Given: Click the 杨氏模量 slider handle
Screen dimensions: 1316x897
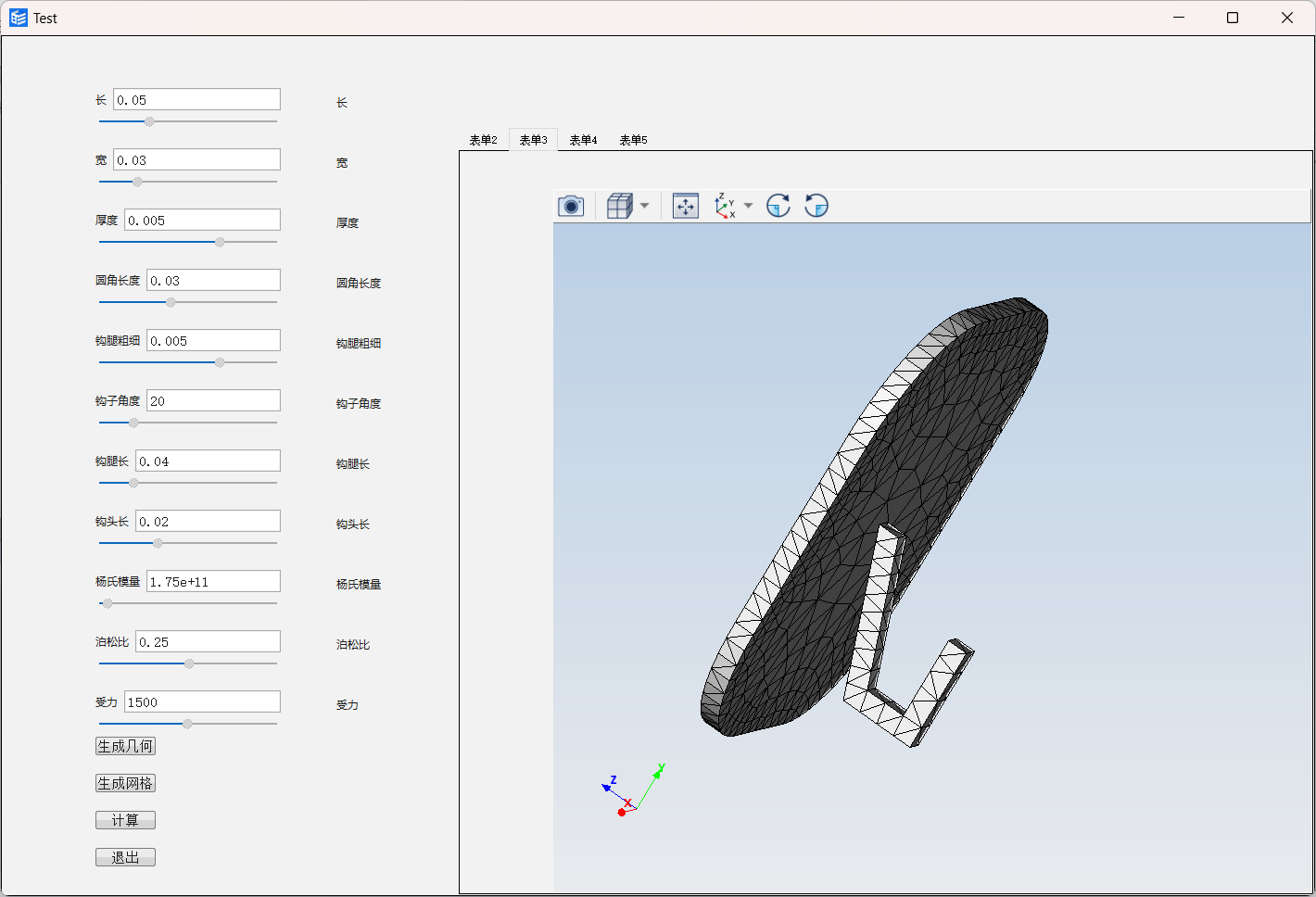Looking at the screenshot, I should point(108,603).
